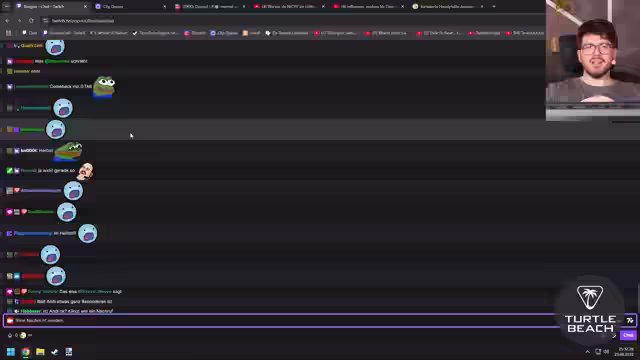Open the Clip Queue bookmark
The width and height of the screenshot is (640, 360).
pos(224,33)
